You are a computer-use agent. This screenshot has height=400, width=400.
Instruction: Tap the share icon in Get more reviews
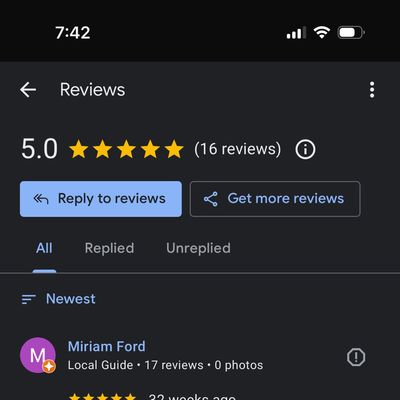211,199
